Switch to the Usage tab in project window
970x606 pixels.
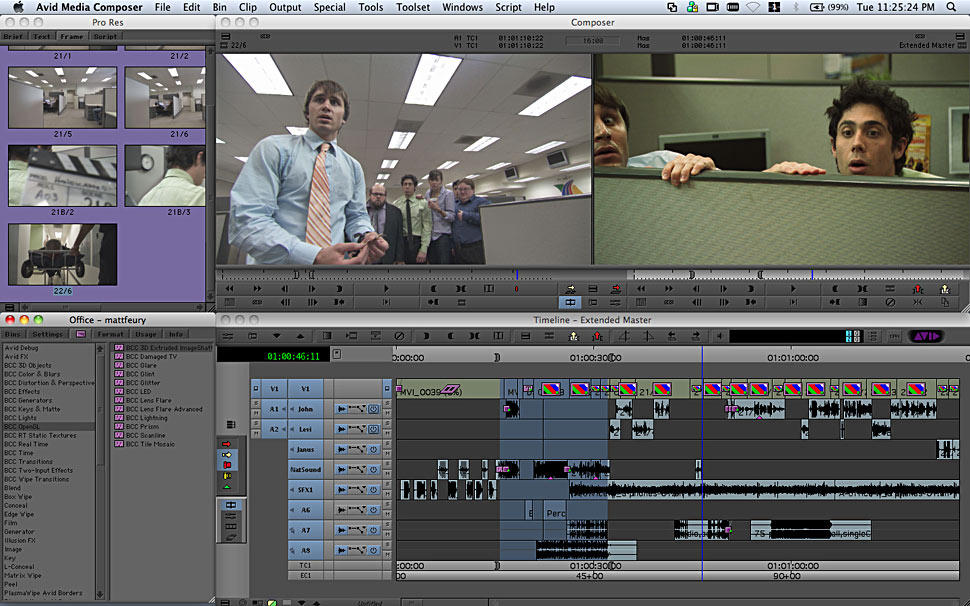coord(145,334)
